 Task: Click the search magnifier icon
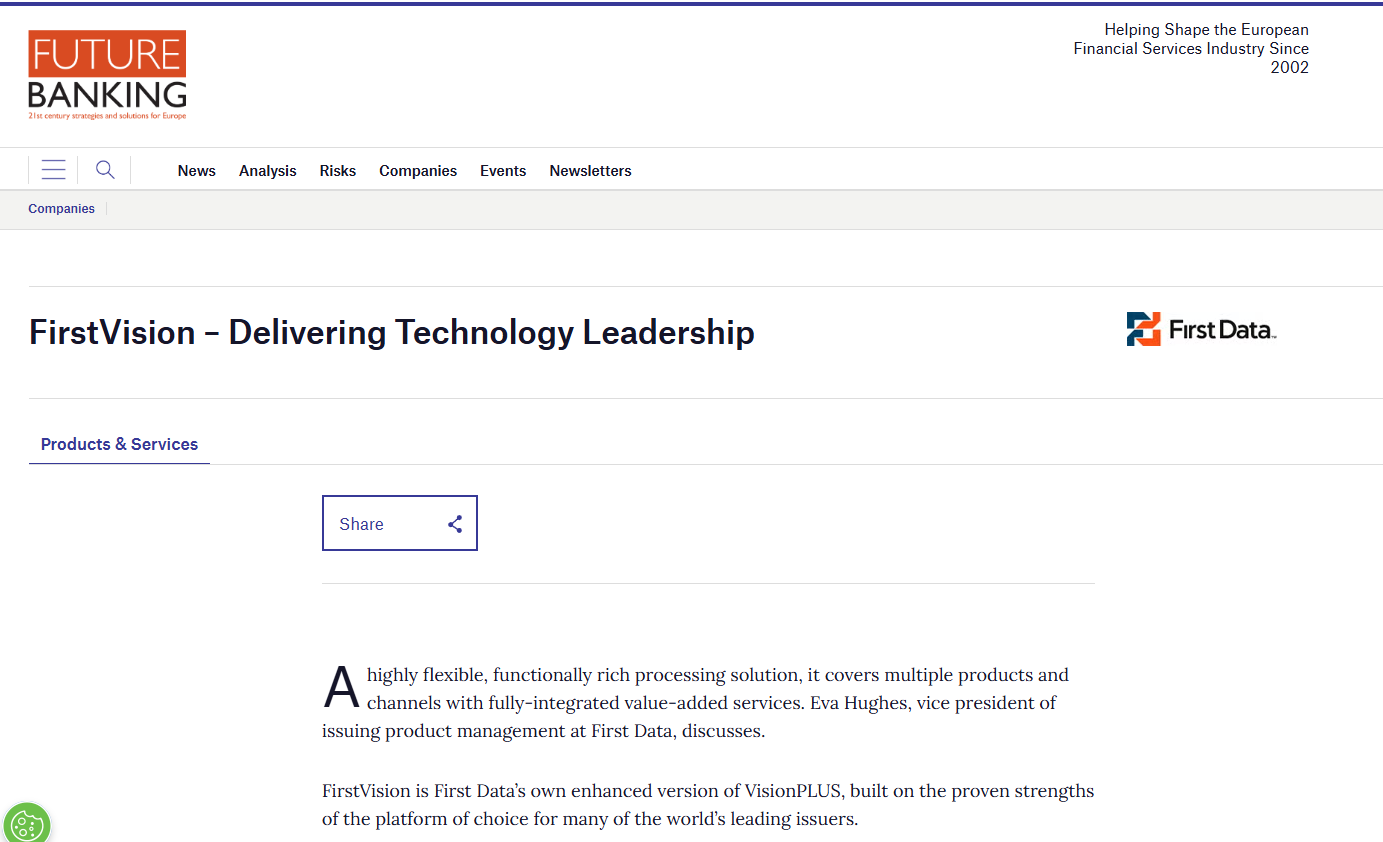pyautogui.click(x=105, y=170)
